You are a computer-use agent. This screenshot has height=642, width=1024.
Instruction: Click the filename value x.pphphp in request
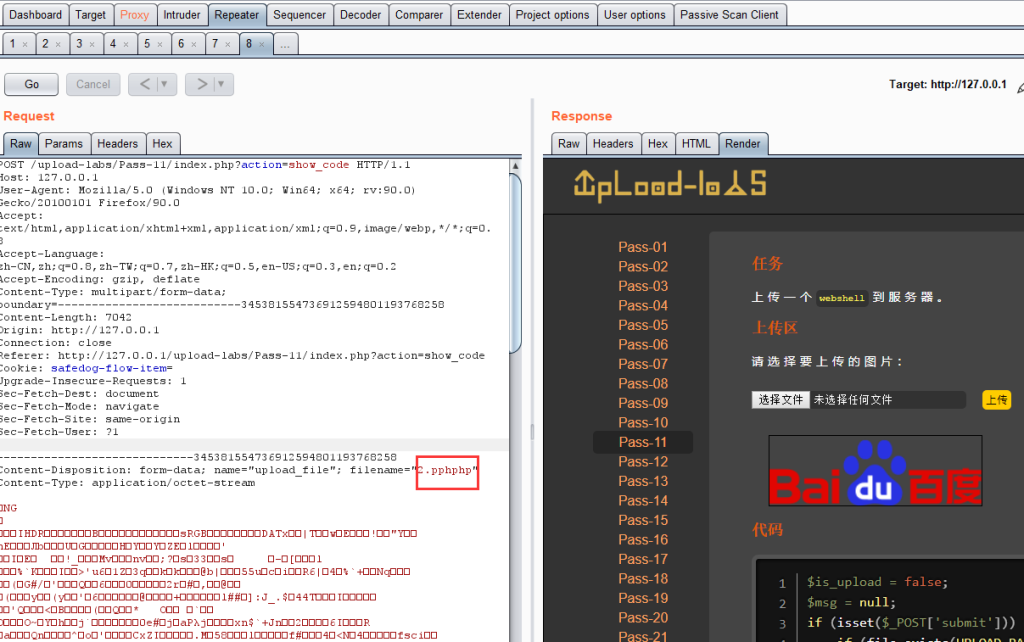[x=447, y=470]
